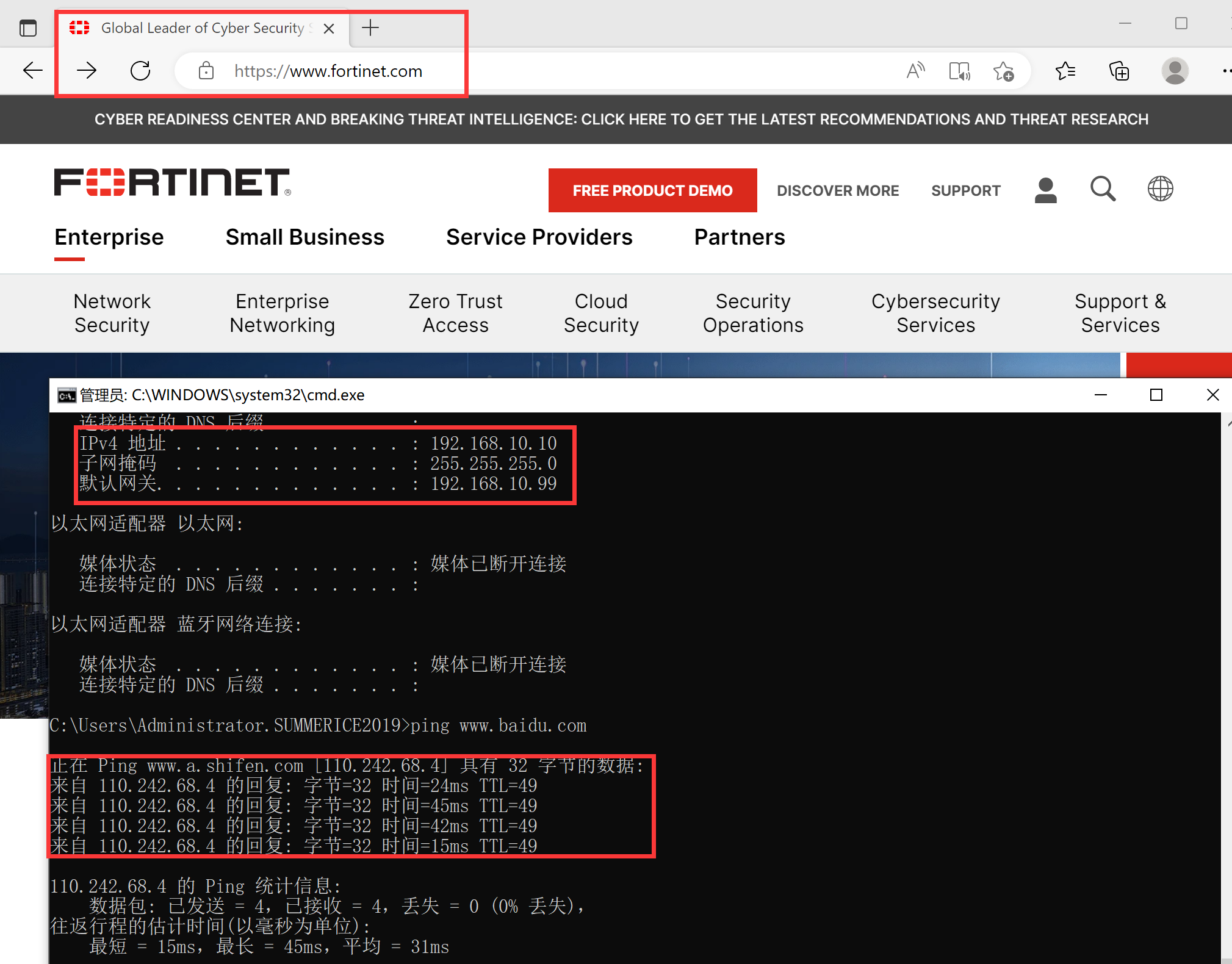1232x964 pixels.
Task: Click the Fortinet search magnifier icon
Action: click(x=1103, y=189)
